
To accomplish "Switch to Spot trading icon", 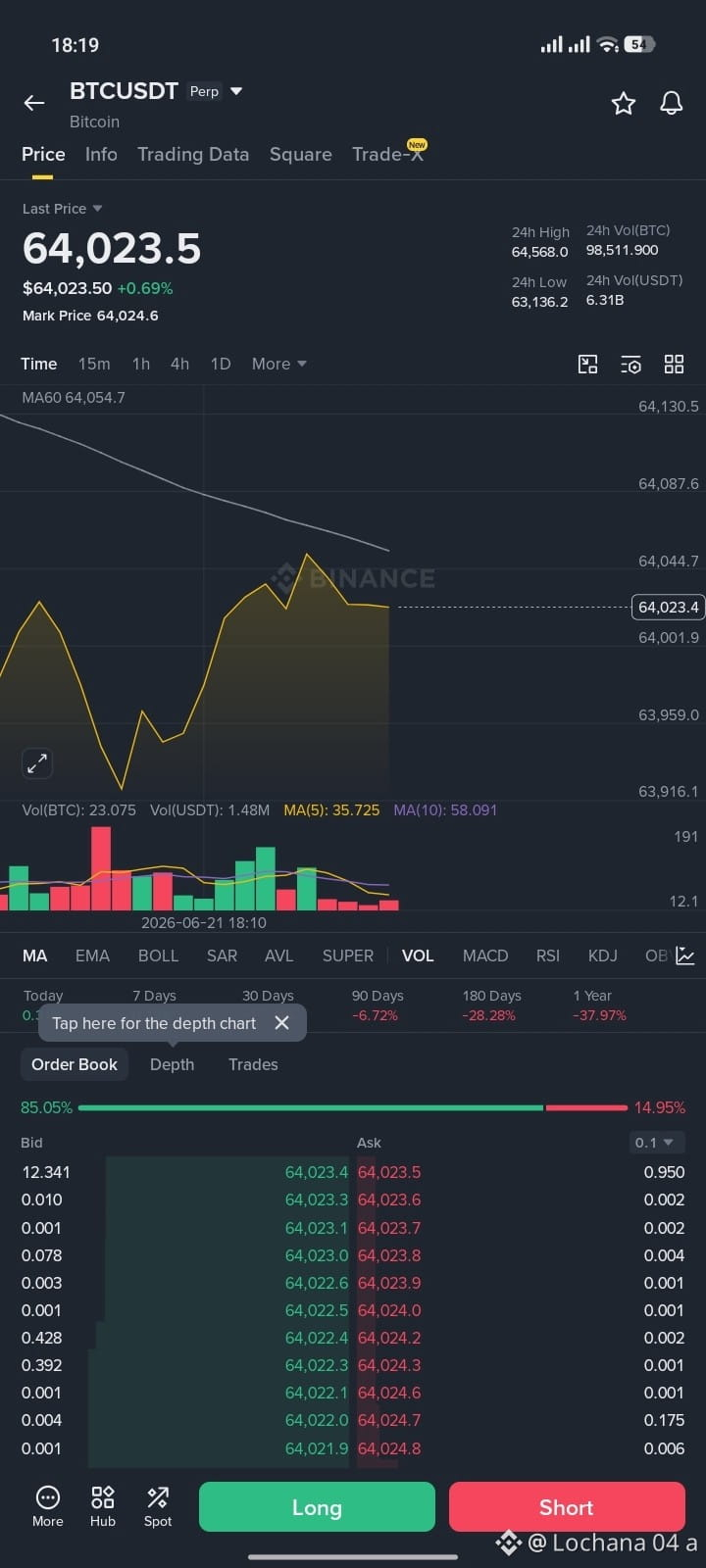I will (158, 1506).
